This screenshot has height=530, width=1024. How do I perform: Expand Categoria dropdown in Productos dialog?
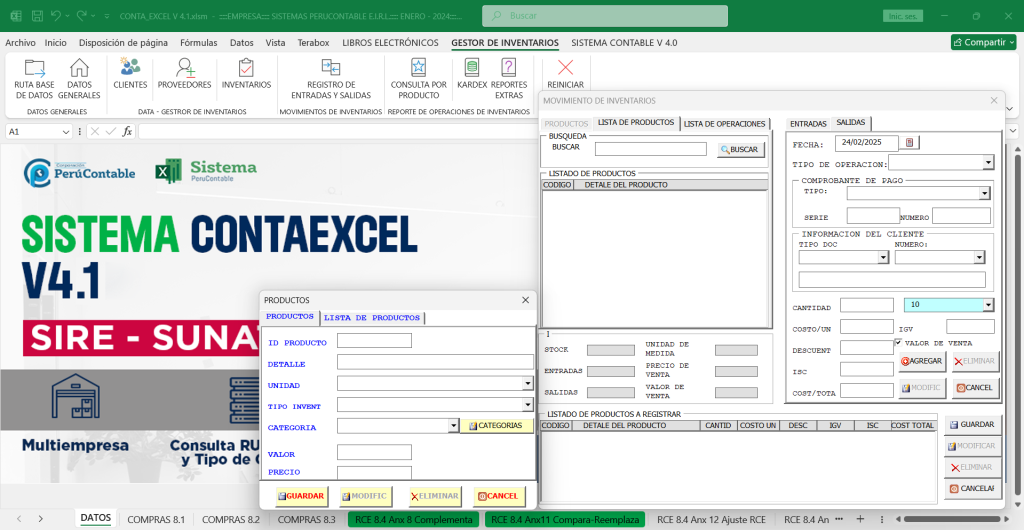pos(454,426)
